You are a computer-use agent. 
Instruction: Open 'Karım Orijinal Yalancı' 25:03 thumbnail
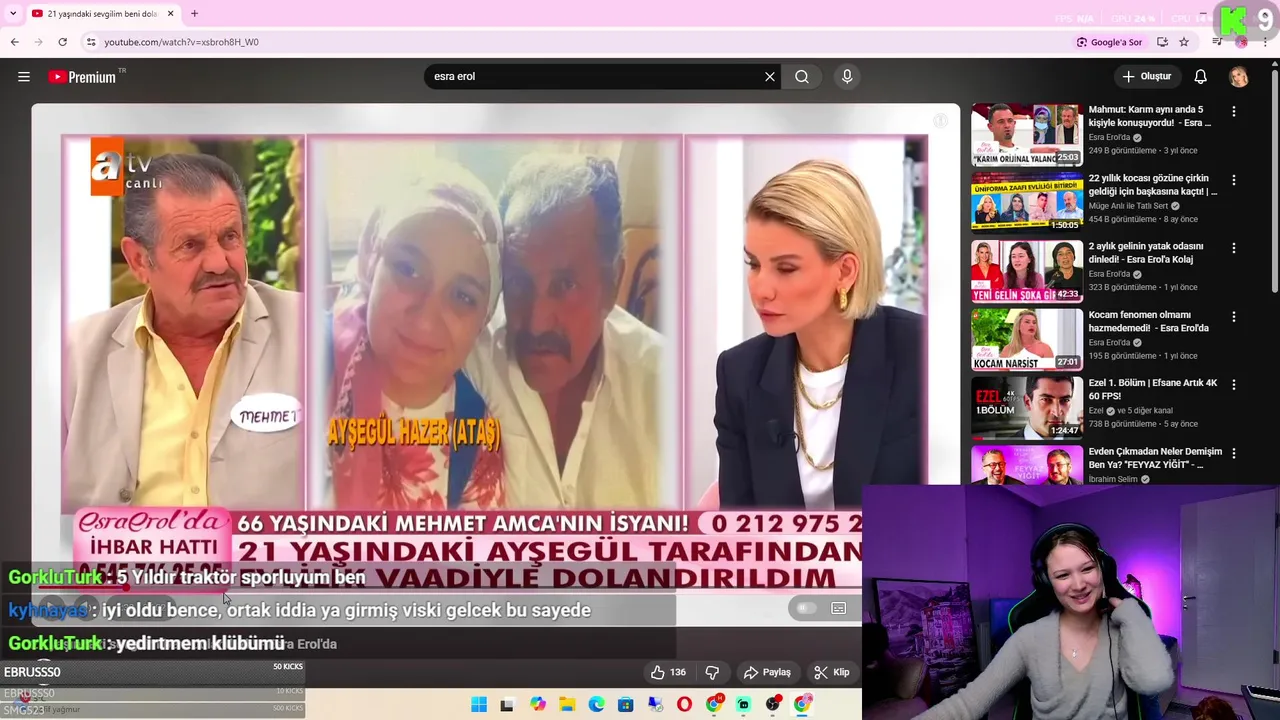pyautogui.click(x=1027, y=134)
